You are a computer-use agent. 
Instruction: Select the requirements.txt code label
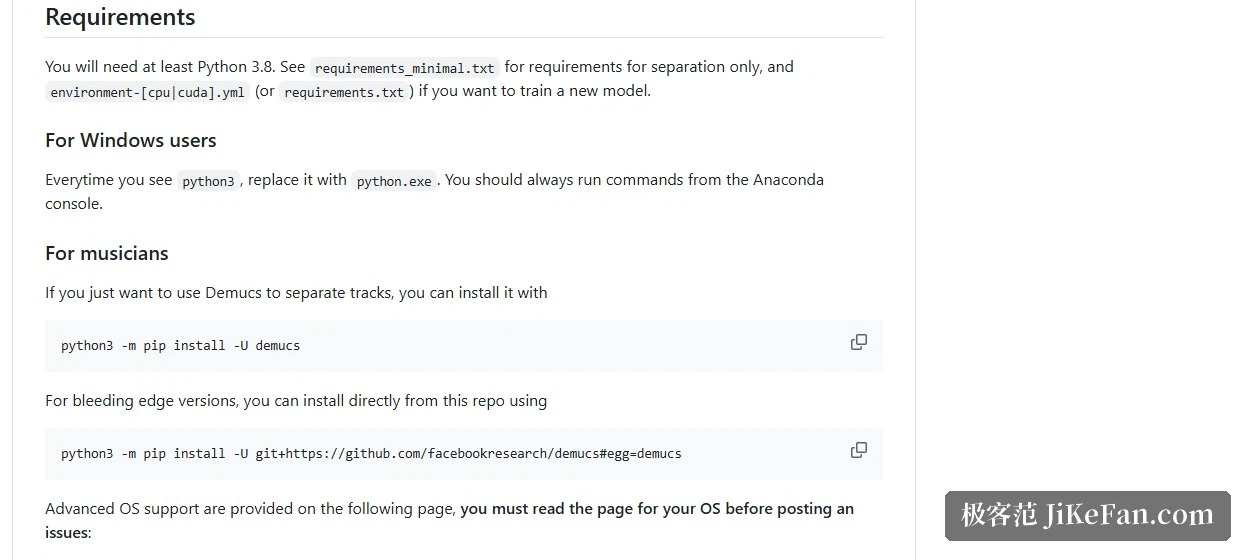coord(345,92)
